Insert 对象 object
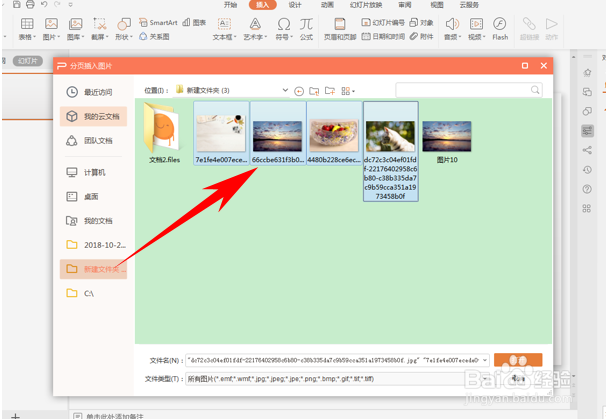606x419 pixels. pos(421,22)
